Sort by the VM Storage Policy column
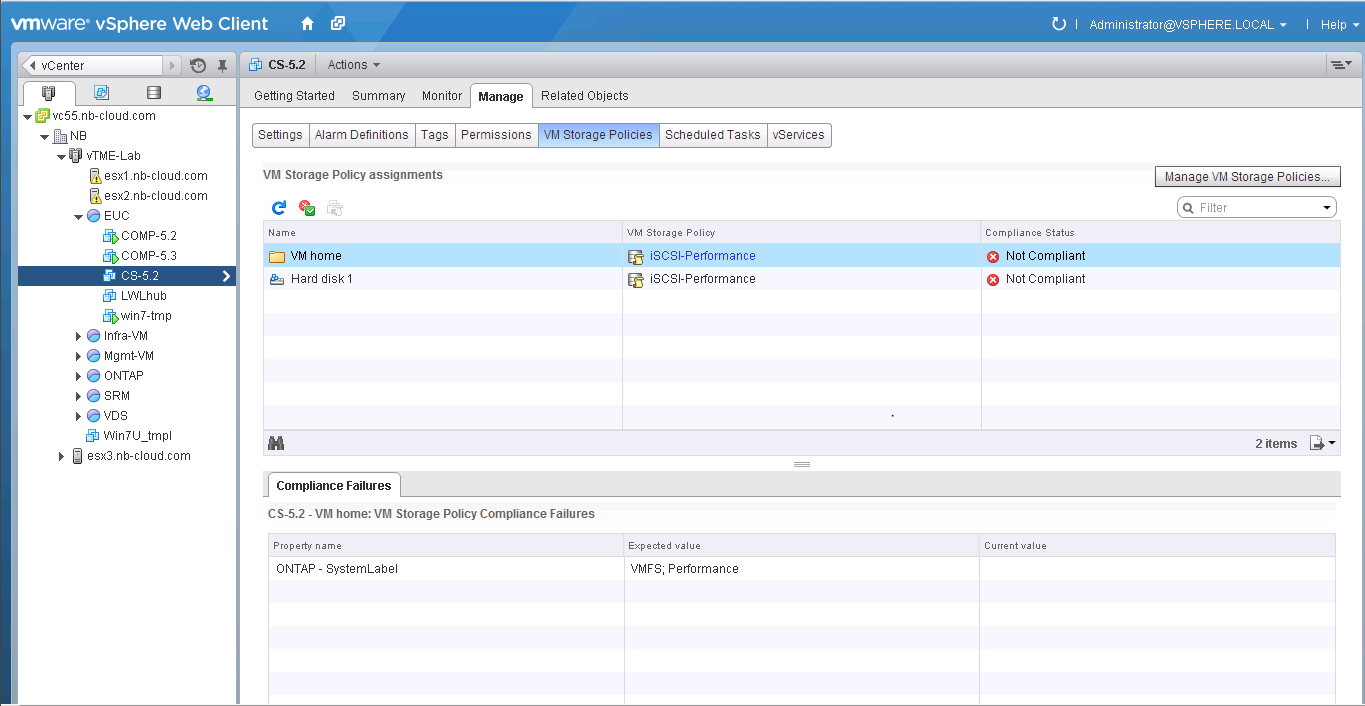This screenshot has width=1365, height=706. (802, 233)
